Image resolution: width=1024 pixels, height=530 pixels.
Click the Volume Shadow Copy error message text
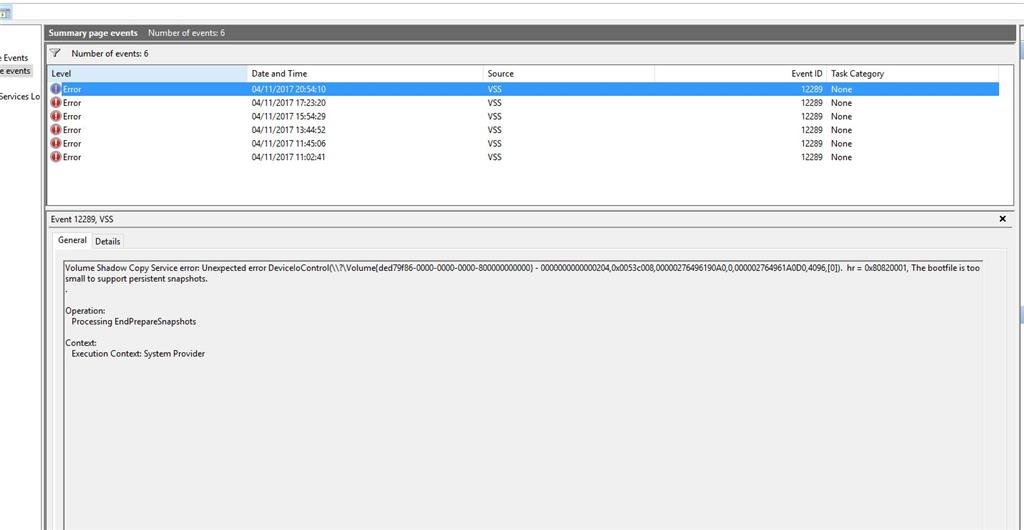[x=522, y=273]
